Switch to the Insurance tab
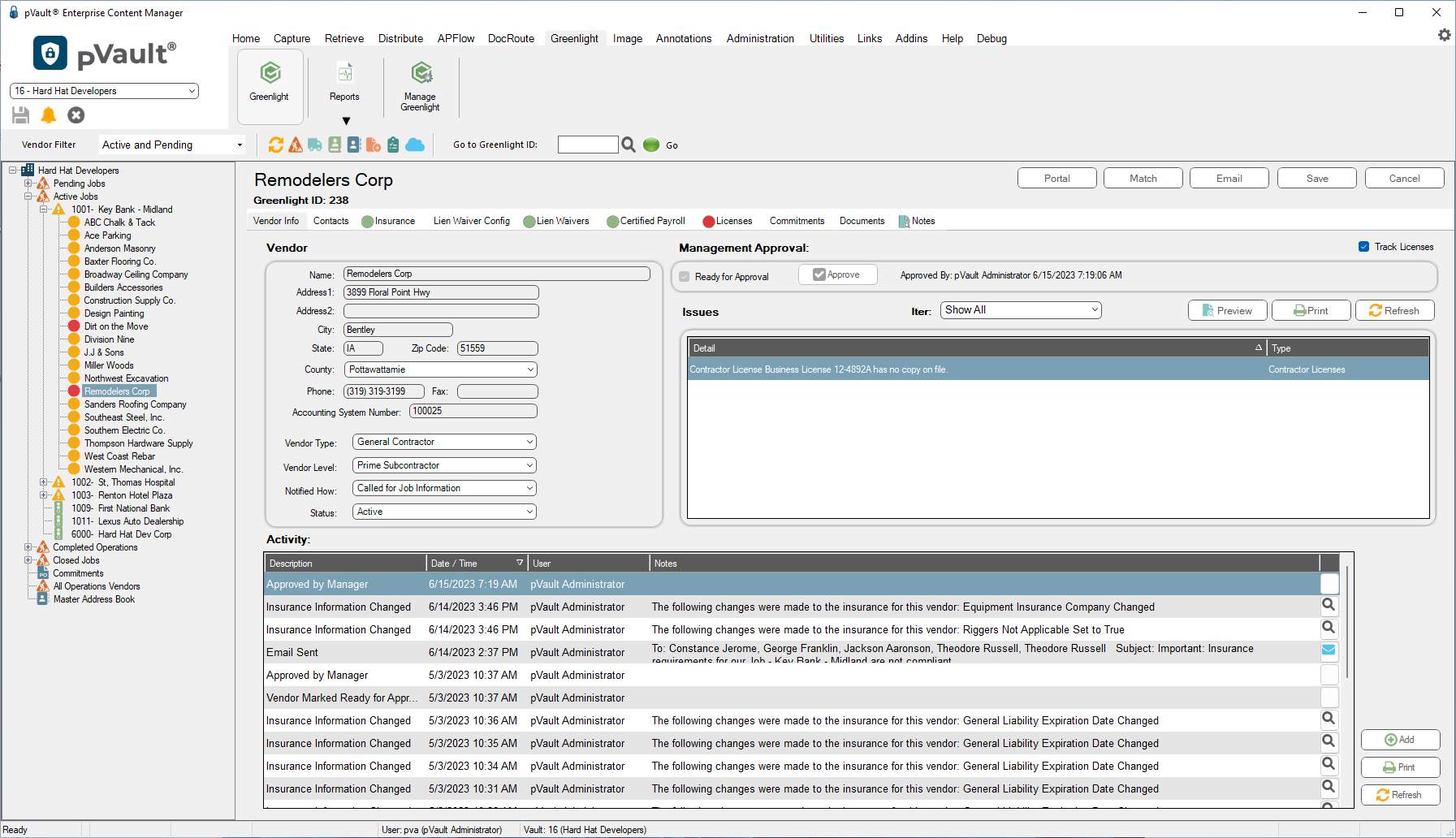 click(388, 221)
